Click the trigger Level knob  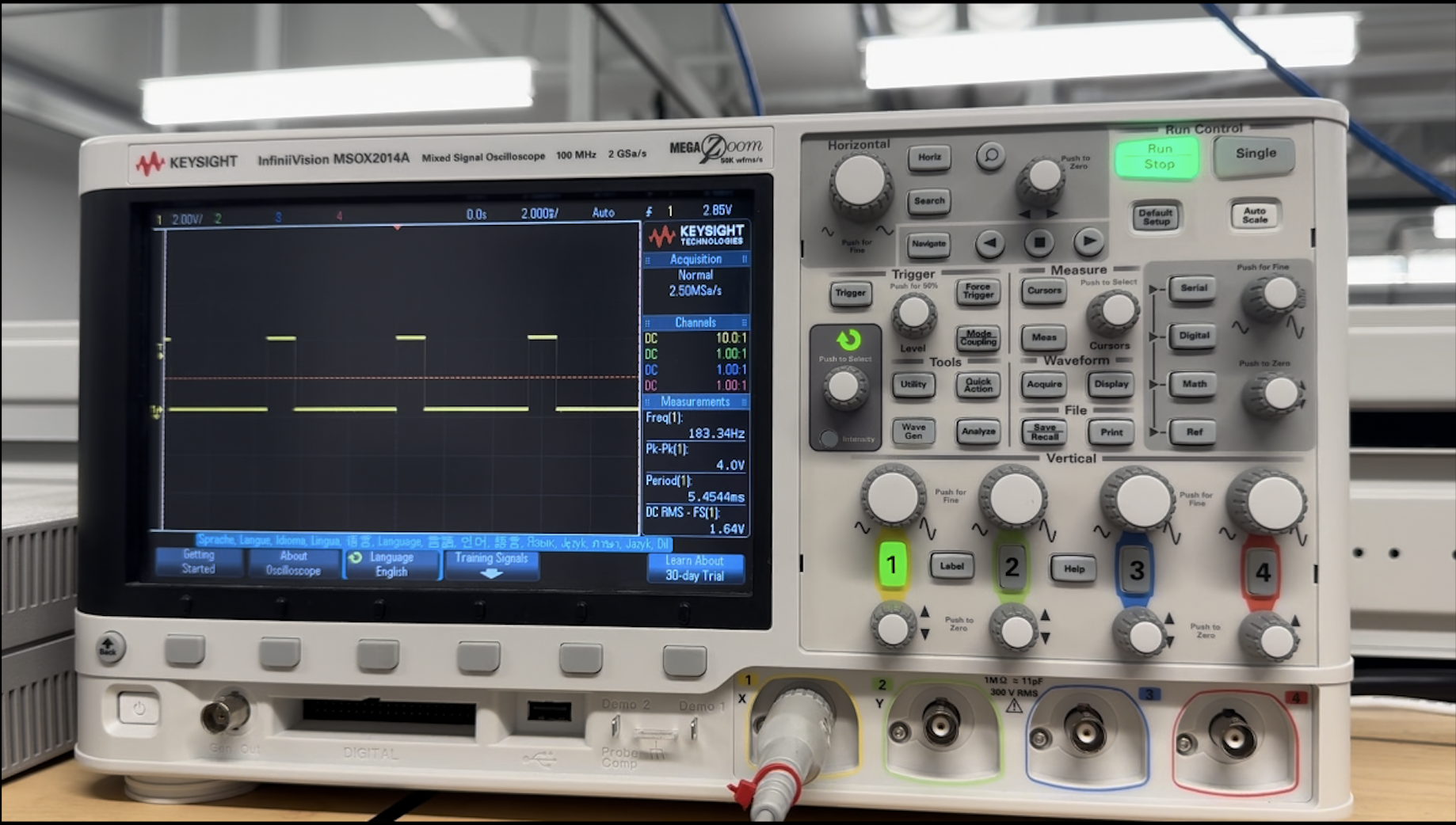pyautogui.click(x=913, y=315)
